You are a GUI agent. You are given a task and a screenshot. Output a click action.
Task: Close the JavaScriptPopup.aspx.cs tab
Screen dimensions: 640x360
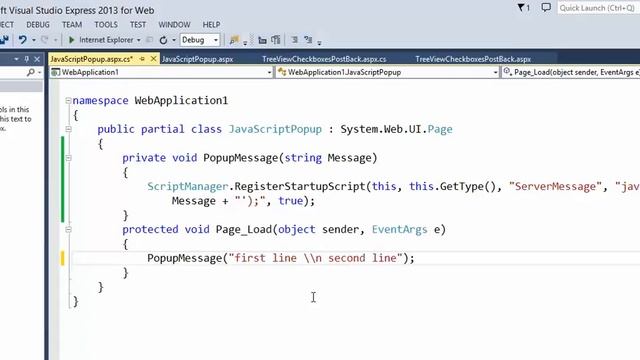(x=153, y=59)
